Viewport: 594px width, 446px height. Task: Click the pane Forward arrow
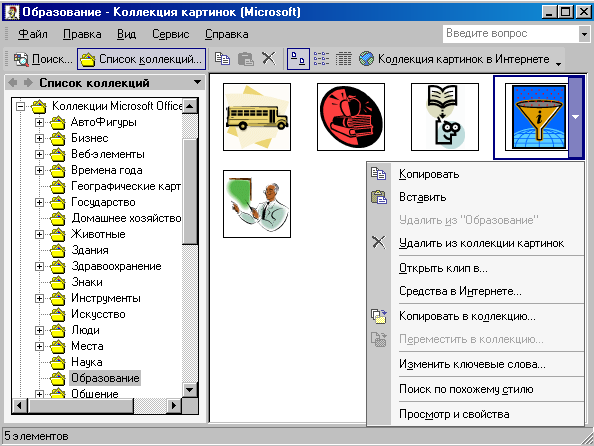(28, 83)
